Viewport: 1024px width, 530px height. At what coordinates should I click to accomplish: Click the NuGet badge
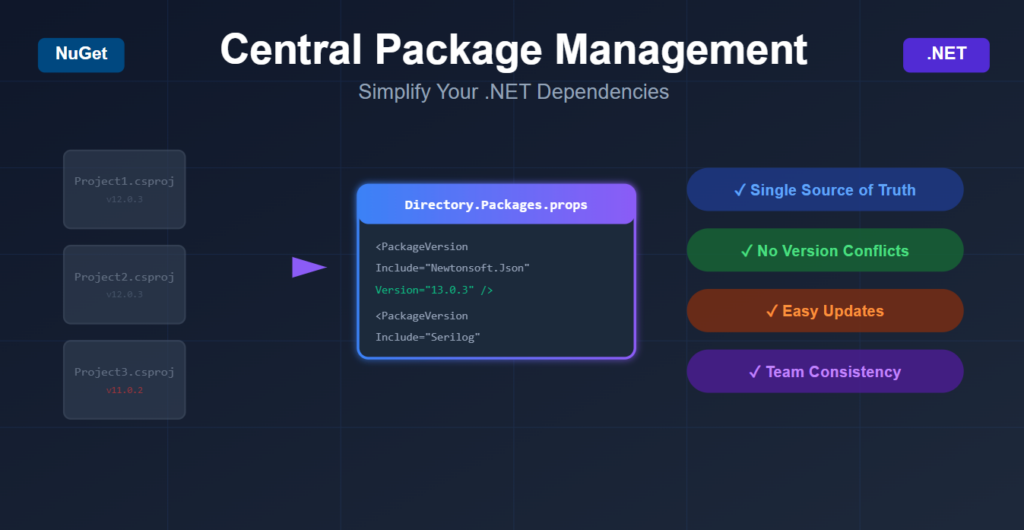pyautogui.click(x=81, y=55)
